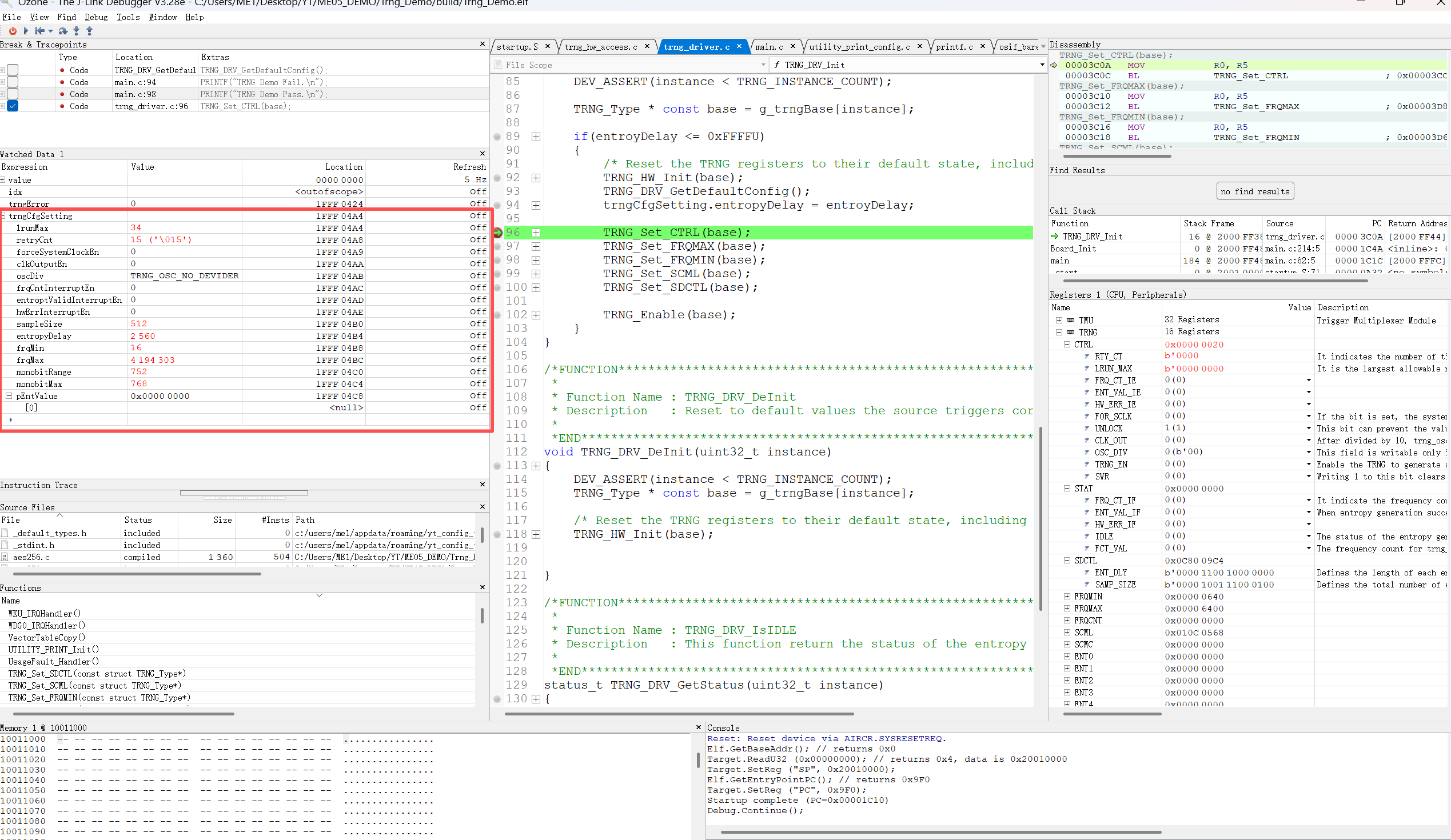Click the source editor horizontal scrollbar
The width and height of the screenshot is (1451, 840).
tap(679, 713)
